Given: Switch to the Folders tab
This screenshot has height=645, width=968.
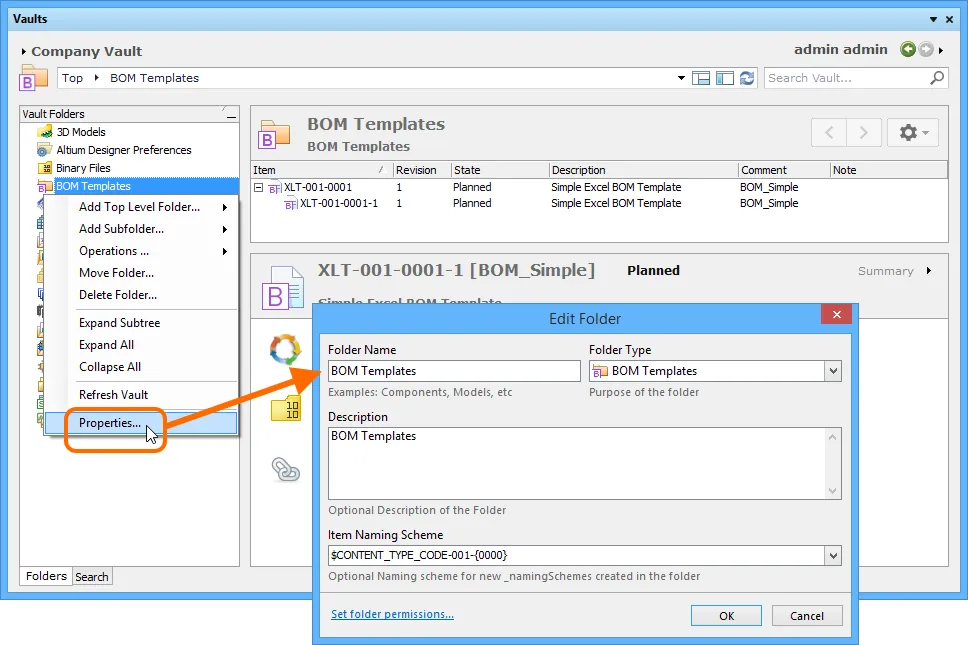Looking at the screenshot, I should (x=46, y=576).
